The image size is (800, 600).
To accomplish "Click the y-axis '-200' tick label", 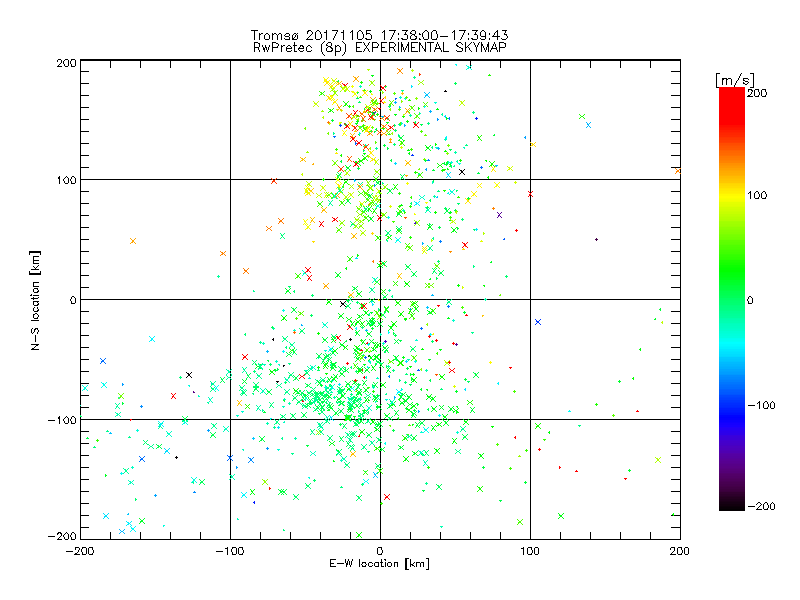I will point(62,536).
